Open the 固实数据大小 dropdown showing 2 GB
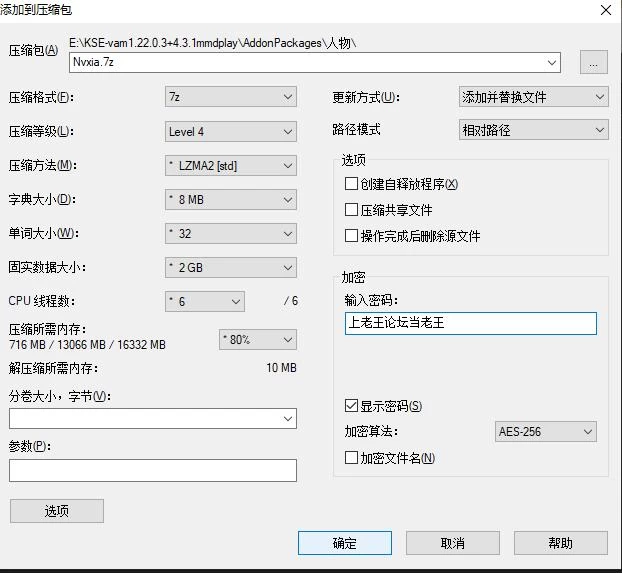Screen dimensions: 622x573 [x=230, y=267]
